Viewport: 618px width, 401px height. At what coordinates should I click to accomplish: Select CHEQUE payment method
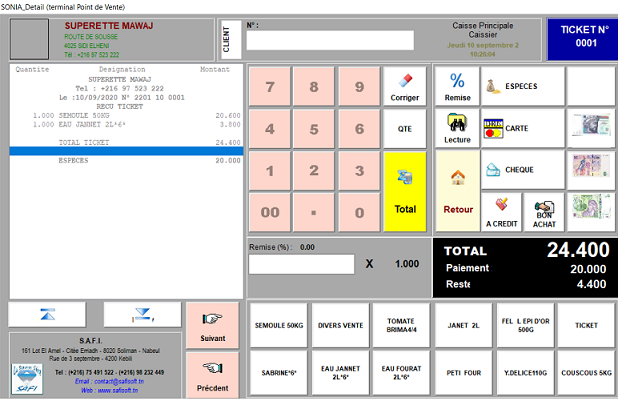pyautogui.click(x=523, y=170)
